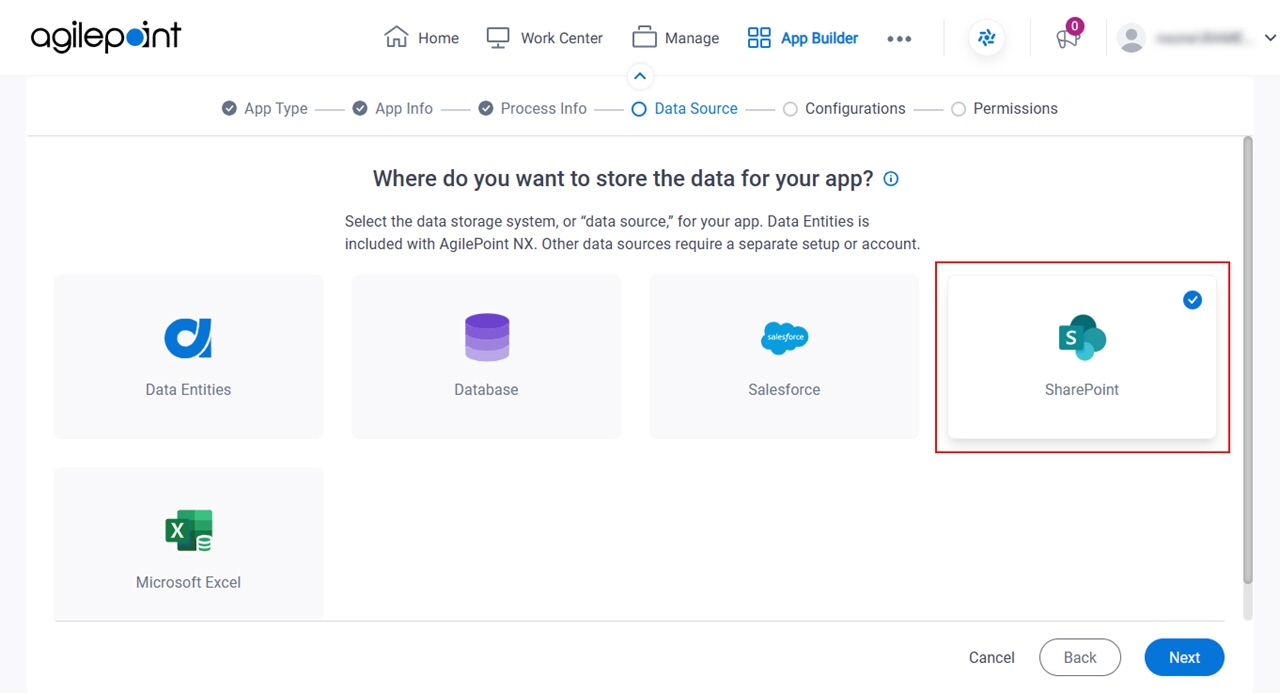Click the Data Entities logo icon
The height and width of the screenshot is (693, 1280).
(x=188, y=338)
